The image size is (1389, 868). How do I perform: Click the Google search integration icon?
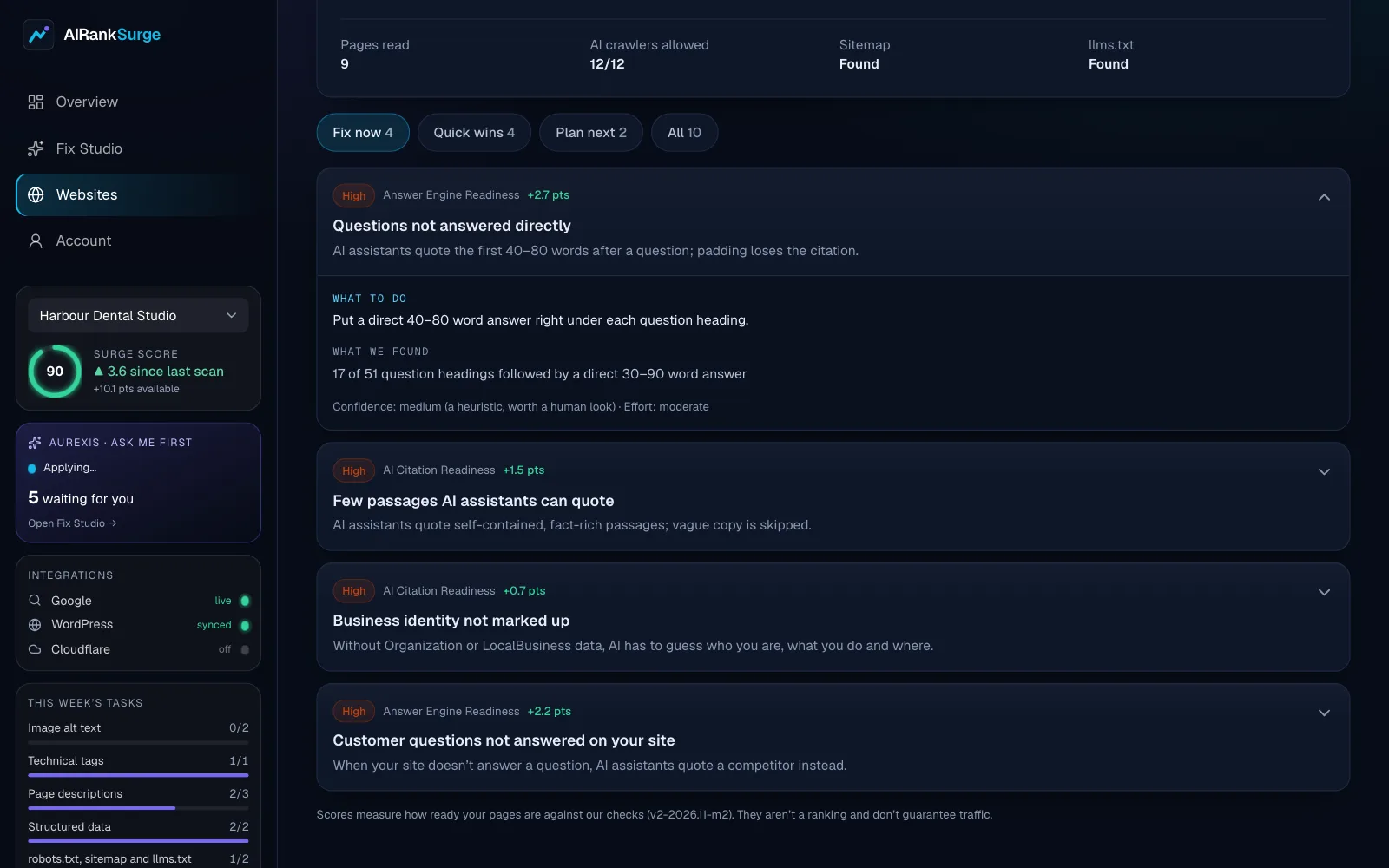[35, 600]
